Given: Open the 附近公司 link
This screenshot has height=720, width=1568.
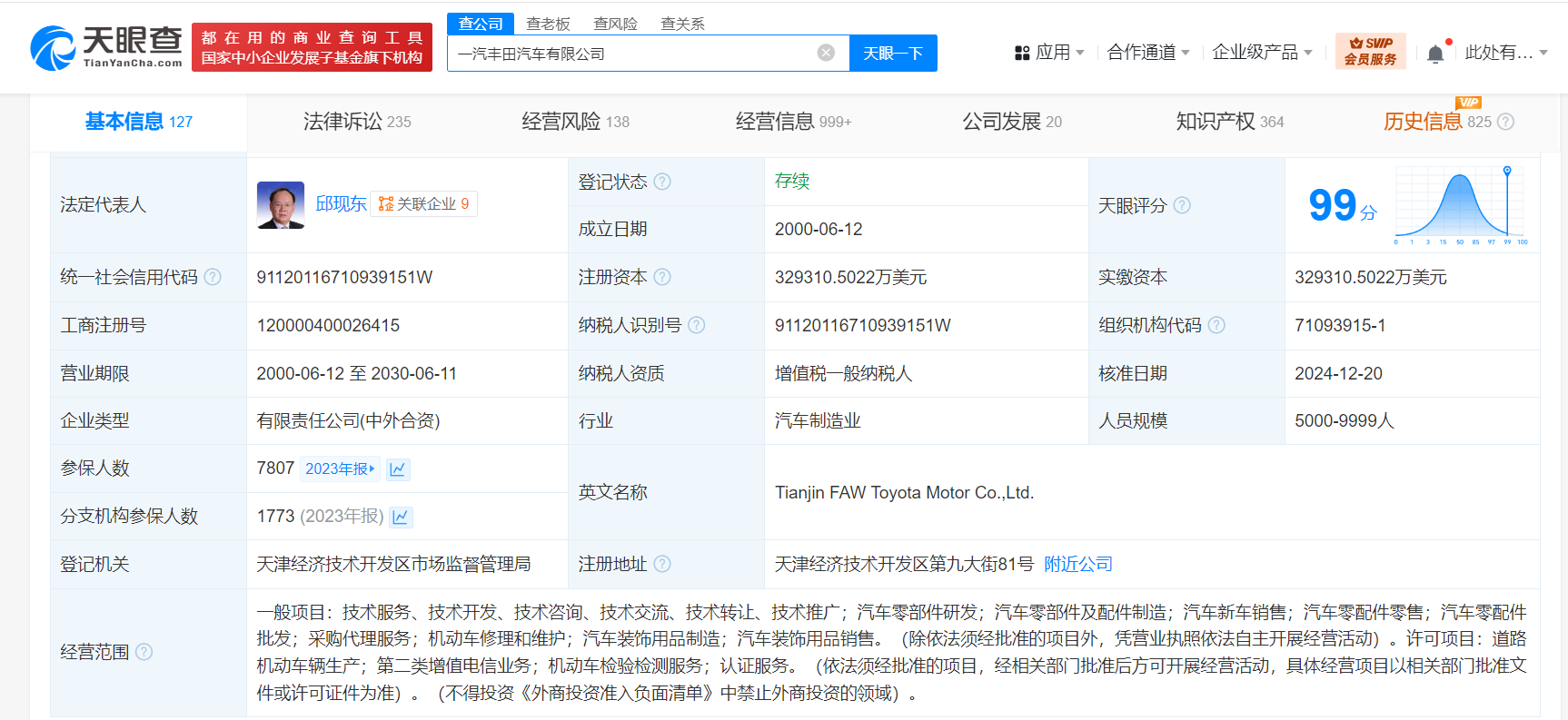Looking at the screenshot, I should pyautogui.click(x=1078, y=565).
